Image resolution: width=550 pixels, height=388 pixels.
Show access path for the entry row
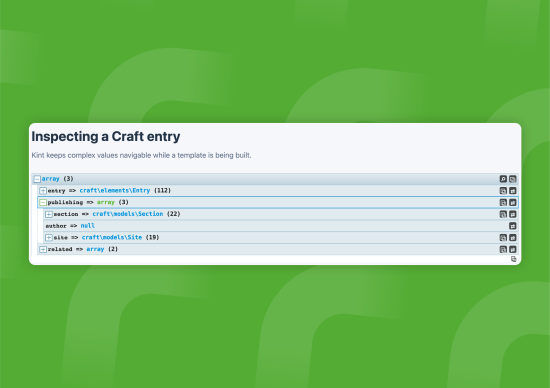click(512, 191)
